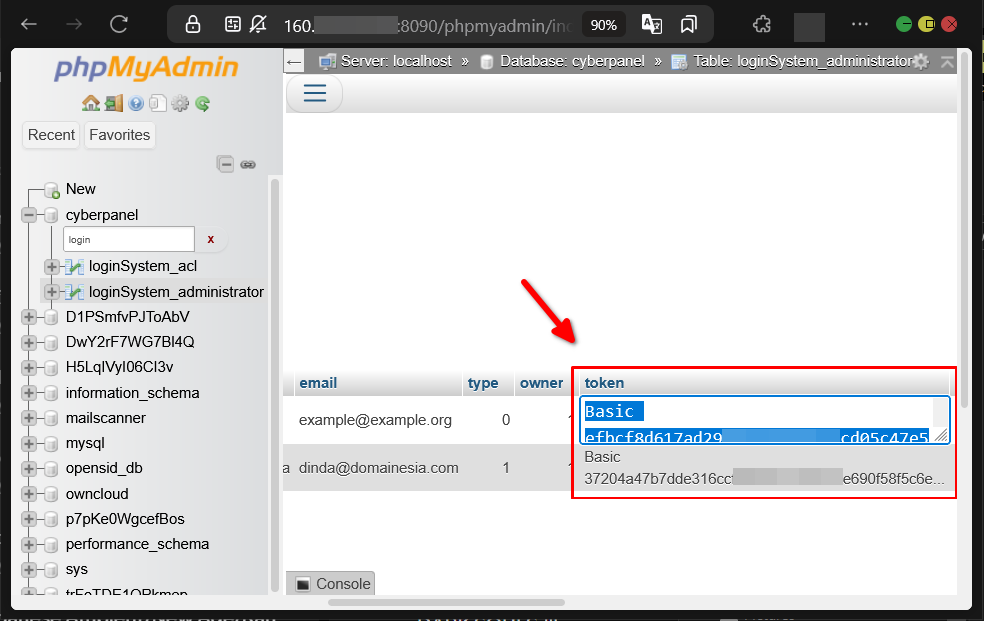The image size is (984, 621).
Task: Click Table: loginSystem_administrator breadcrumb
Action: point(802,61)
